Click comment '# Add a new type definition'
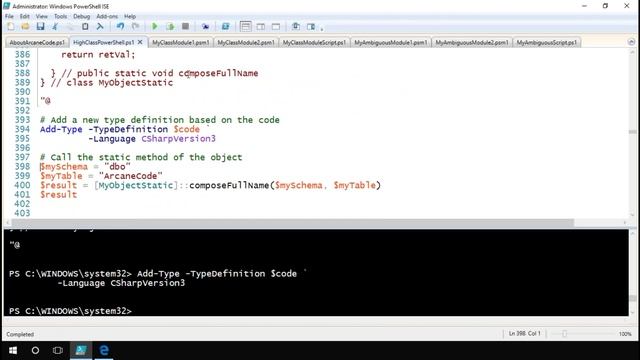 click(160, 120)
